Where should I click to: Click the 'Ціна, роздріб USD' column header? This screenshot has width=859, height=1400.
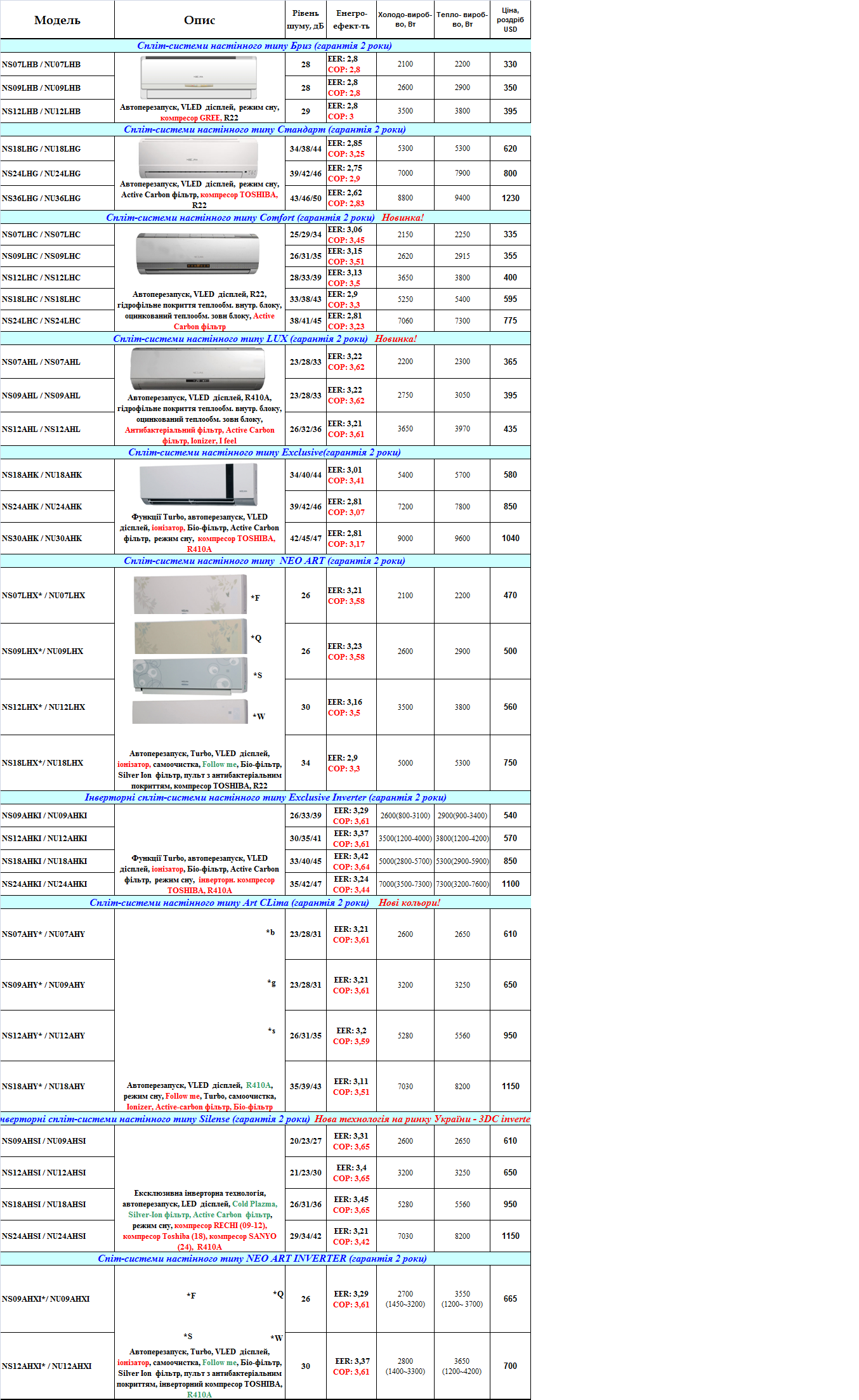coord(510,20)
